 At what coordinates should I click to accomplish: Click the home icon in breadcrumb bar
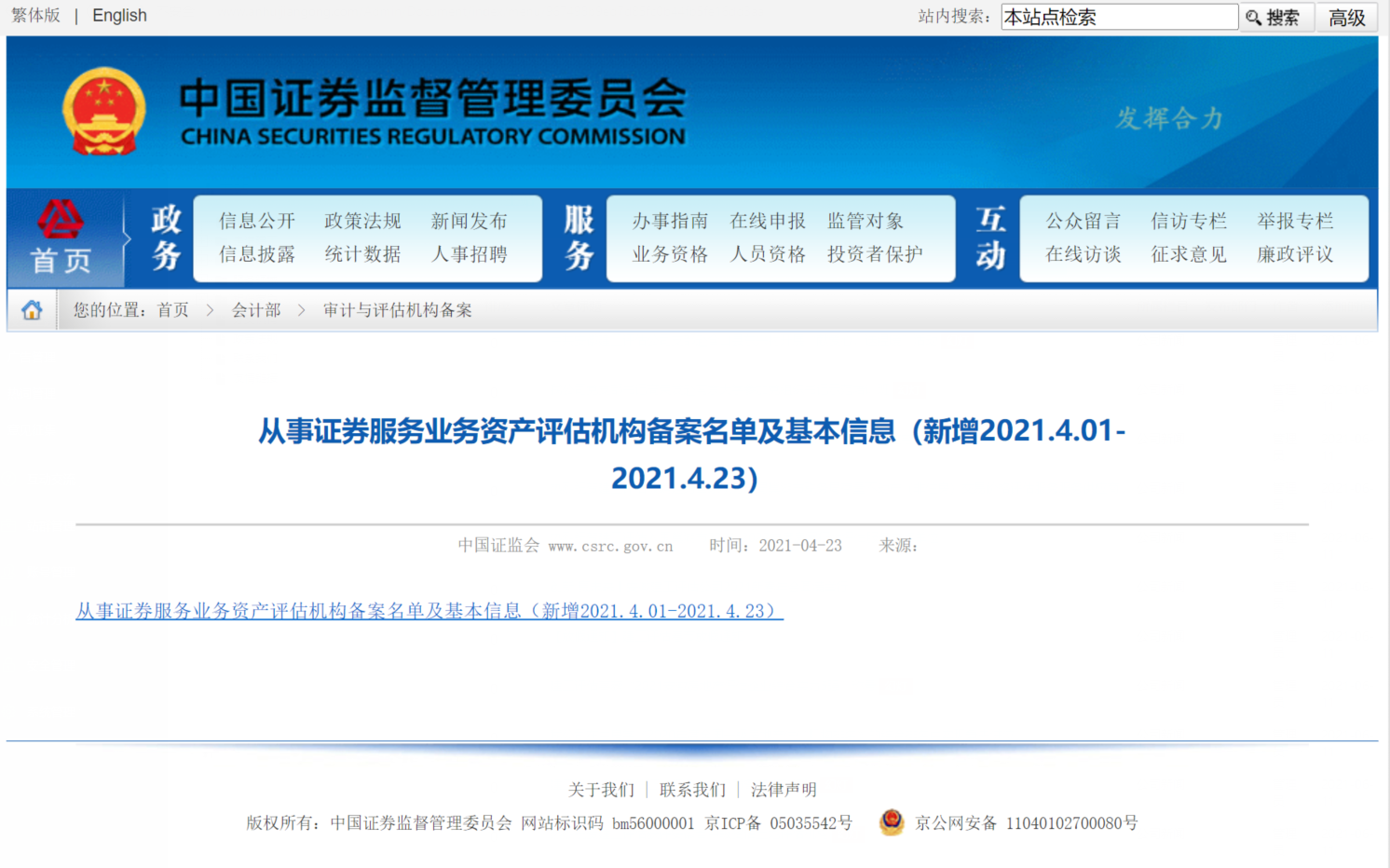(x=32, y=310)
